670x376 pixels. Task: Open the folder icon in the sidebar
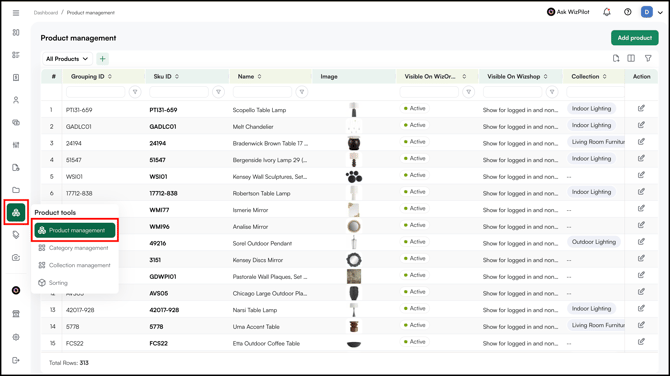coord(16,190)
